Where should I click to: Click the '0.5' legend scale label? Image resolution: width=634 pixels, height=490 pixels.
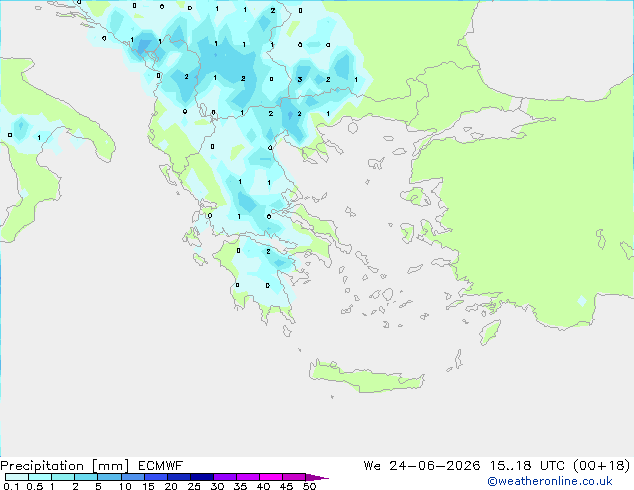[x=35, y=486]
